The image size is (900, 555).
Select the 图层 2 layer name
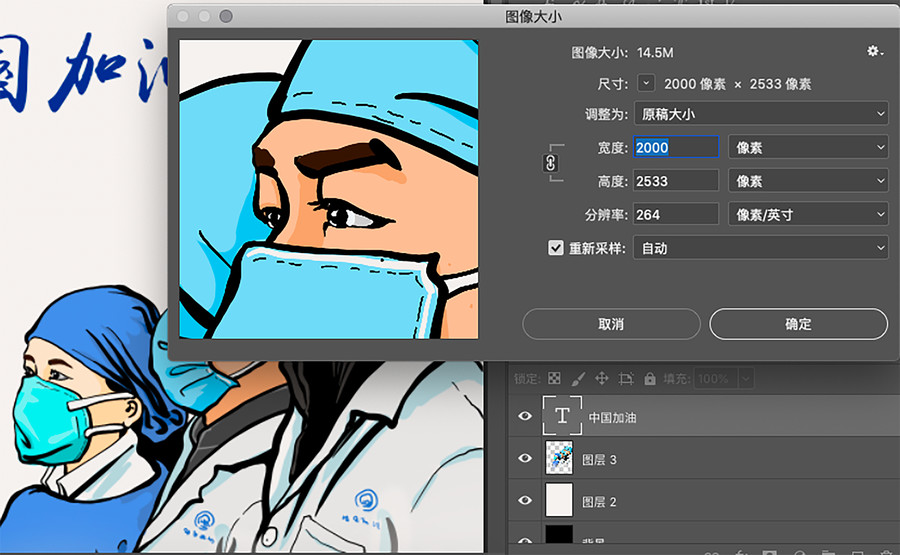tap(599, 502)
